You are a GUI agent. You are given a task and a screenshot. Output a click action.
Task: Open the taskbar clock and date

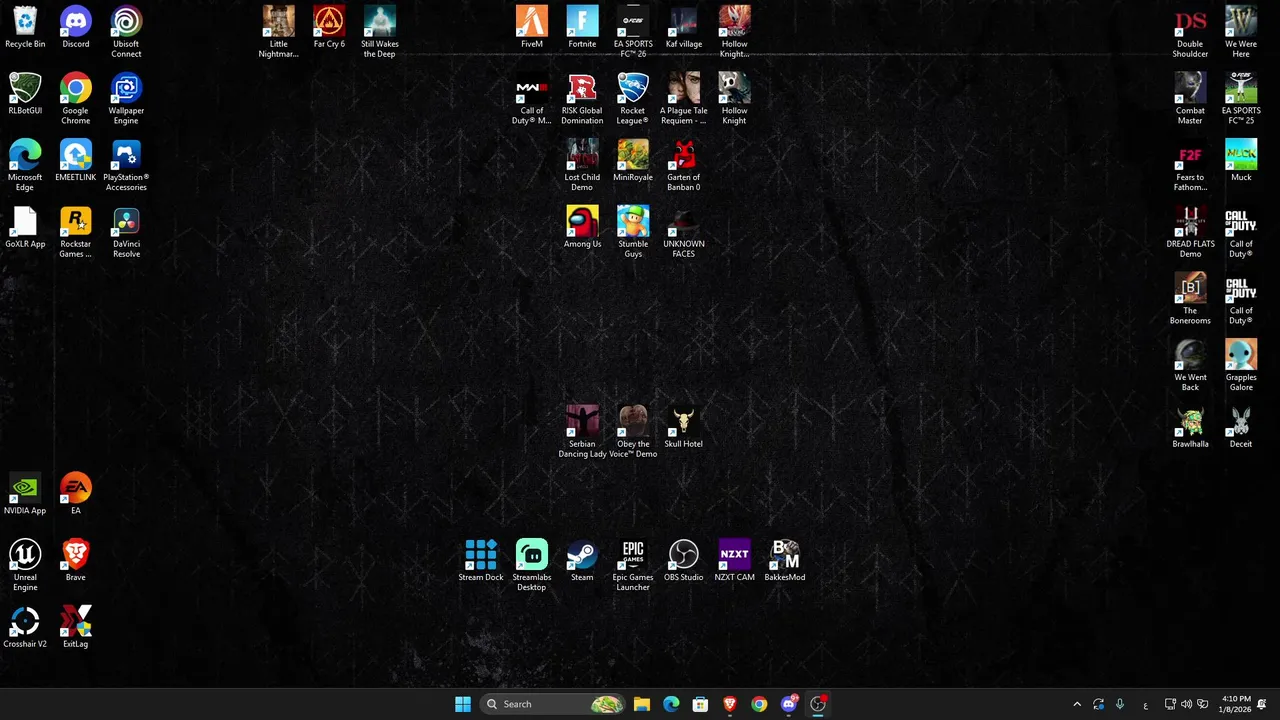point(1236,704)
